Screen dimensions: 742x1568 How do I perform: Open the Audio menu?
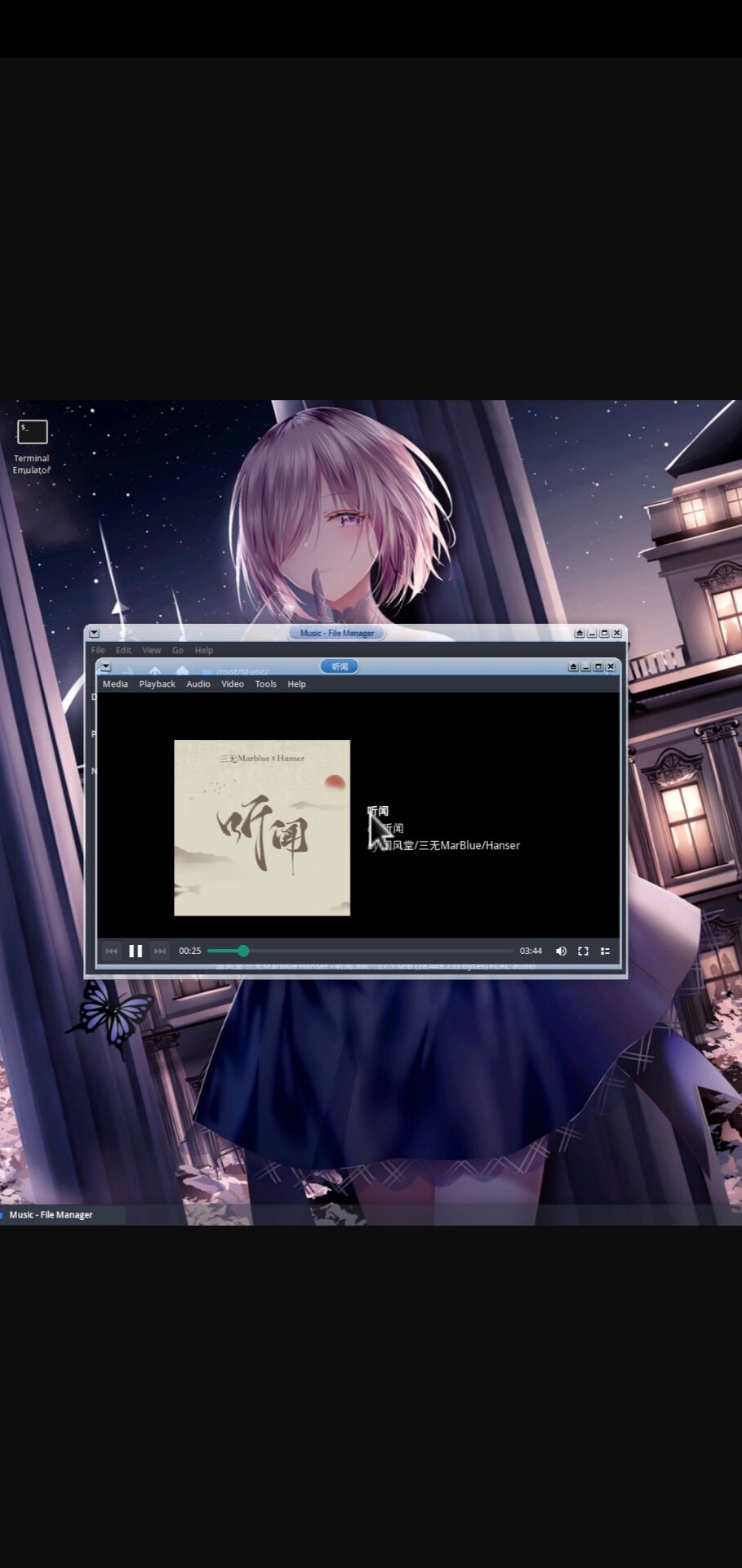point(198,684)
